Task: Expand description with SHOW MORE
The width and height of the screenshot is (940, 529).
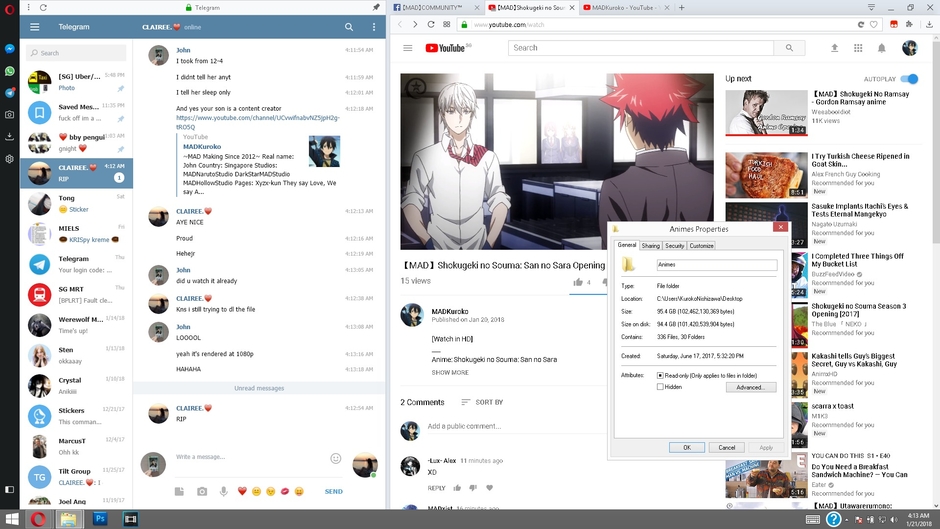Action: (450, 372)
